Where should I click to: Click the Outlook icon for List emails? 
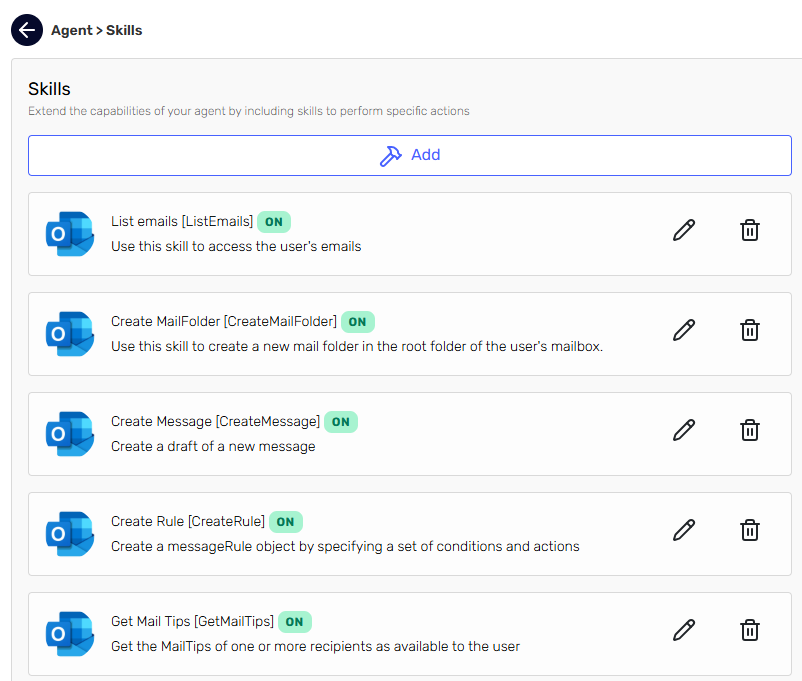(70, 234)
